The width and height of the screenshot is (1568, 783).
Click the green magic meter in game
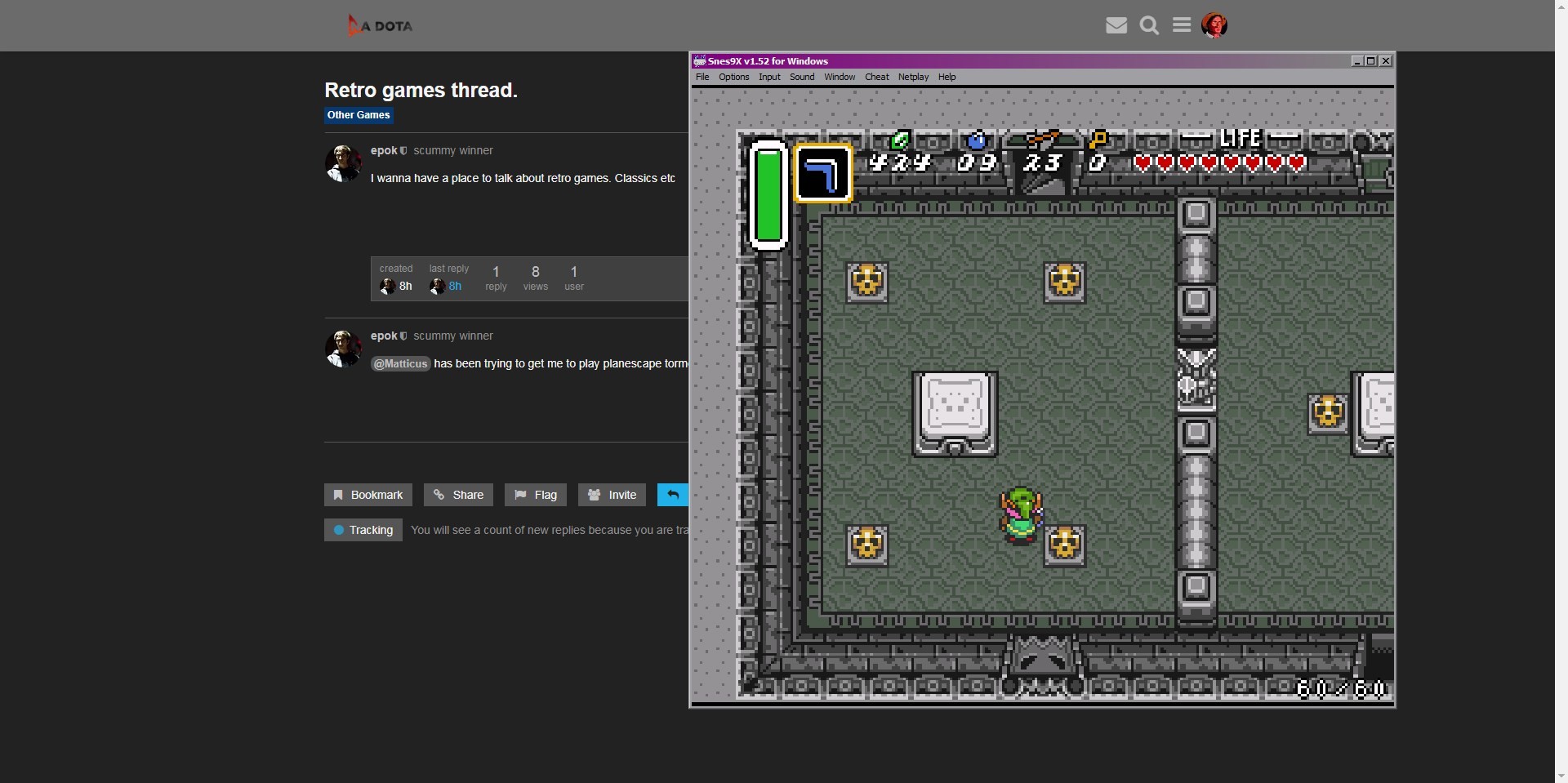768,194
